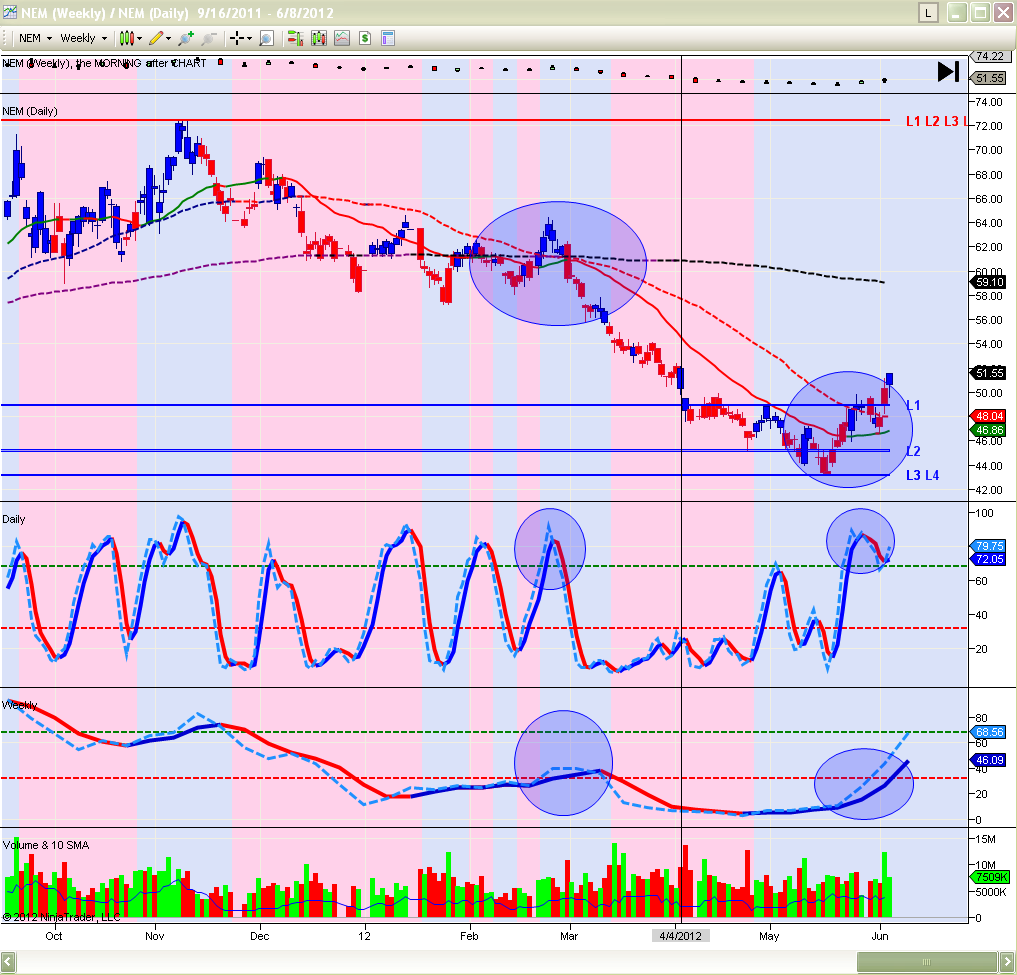The height and width of the screenshot is (975, 1017).
Task: Click the red L1 L2 L3 resistance label
Action: pos(936,121)
